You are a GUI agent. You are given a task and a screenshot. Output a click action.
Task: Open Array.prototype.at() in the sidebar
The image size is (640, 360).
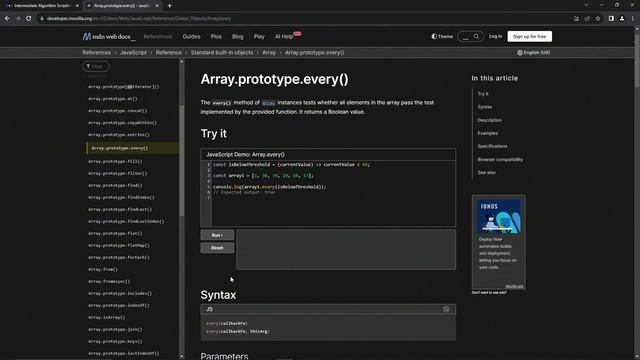pos(113,99)
